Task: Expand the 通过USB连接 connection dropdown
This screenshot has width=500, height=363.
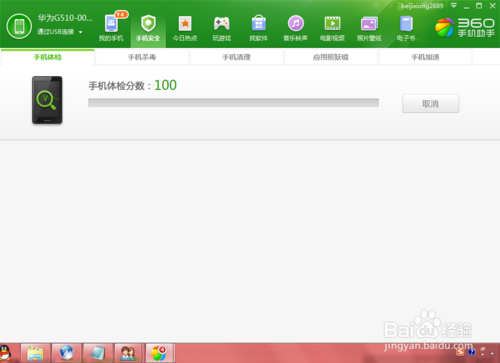Action: [80, 32]
